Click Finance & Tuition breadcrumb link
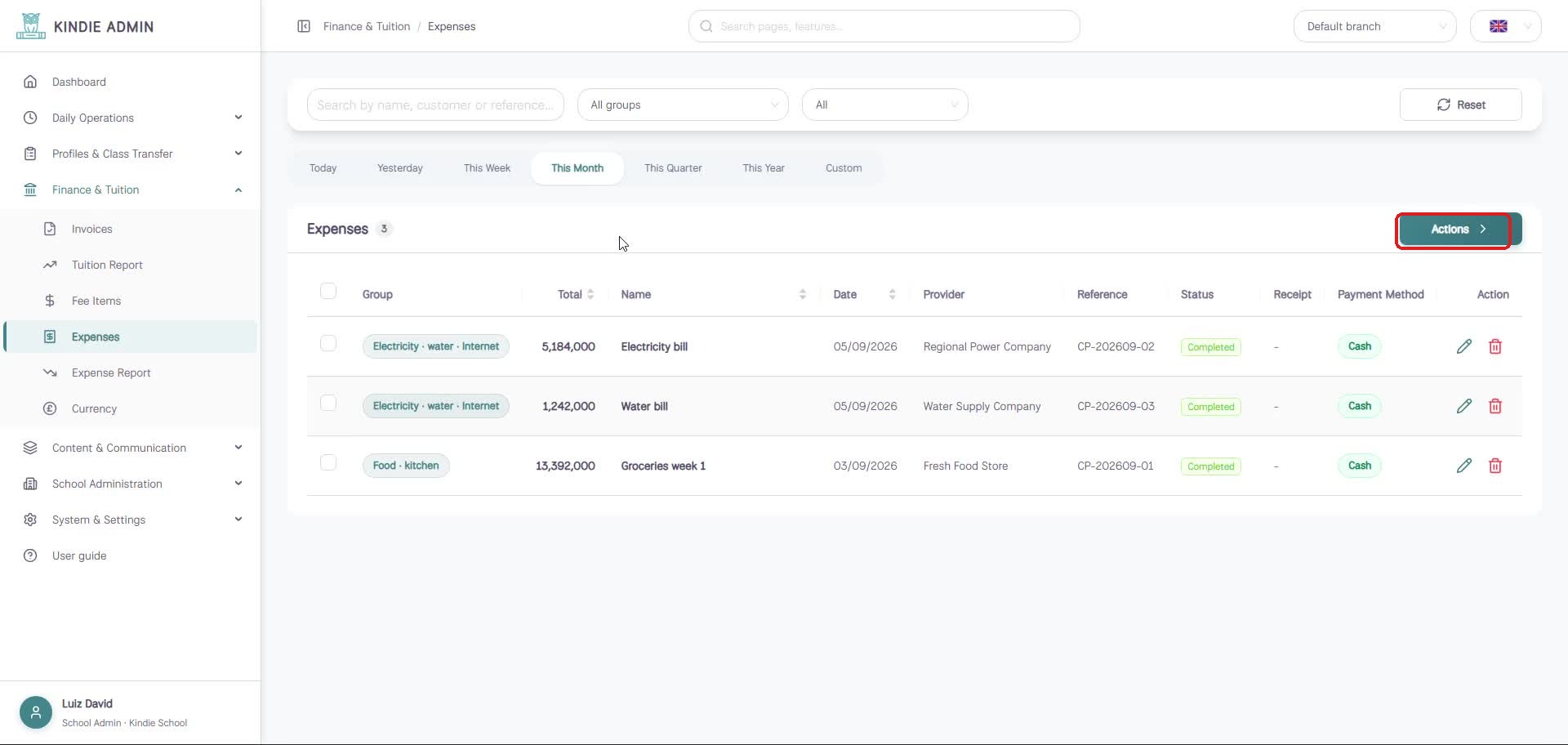 (367, 26)
